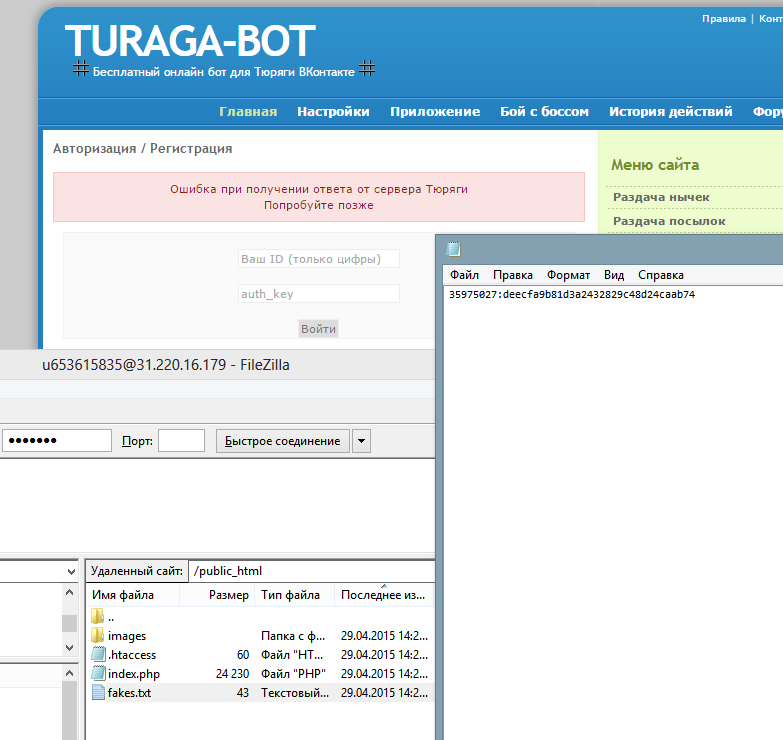Viewport: 783px width, 740px height.
Task: Click the local tree scrollbar up arrow
Action: pyautogui.click(x=69, y=593)
